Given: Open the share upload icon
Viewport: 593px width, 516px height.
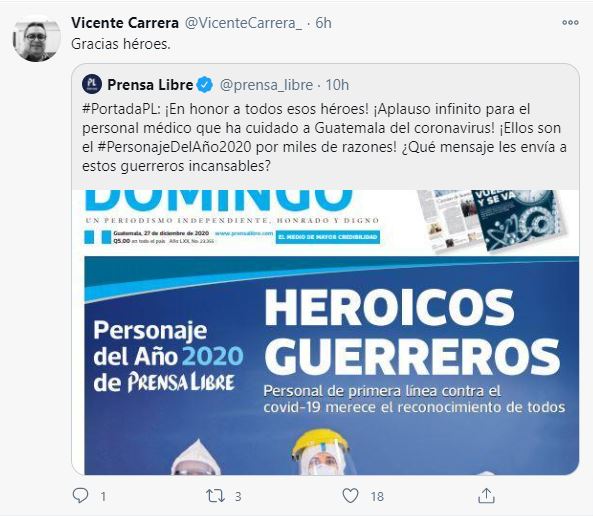Looking at the screenshot, I should pos(486,495).
